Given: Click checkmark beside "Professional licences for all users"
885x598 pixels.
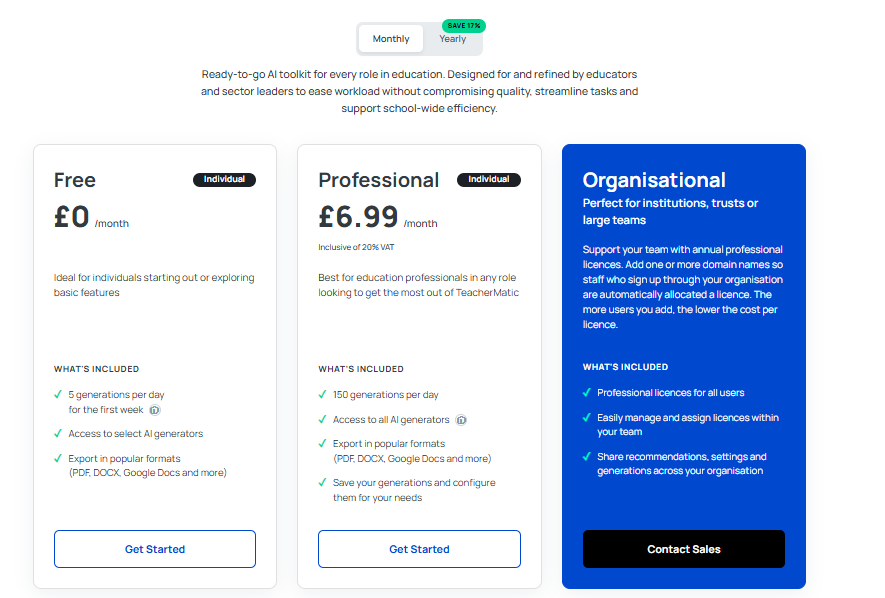Looking at the screenshot, I should tap(587, 393).
